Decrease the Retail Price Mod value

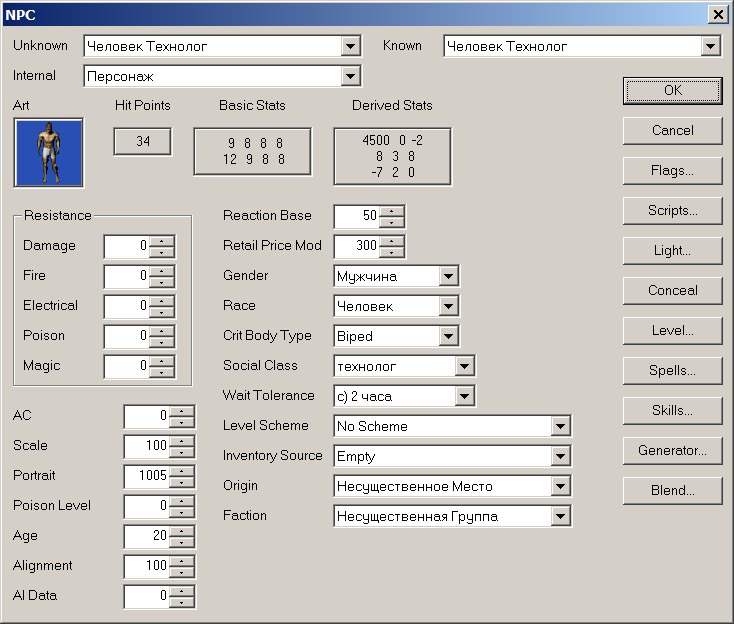point(392,251)
